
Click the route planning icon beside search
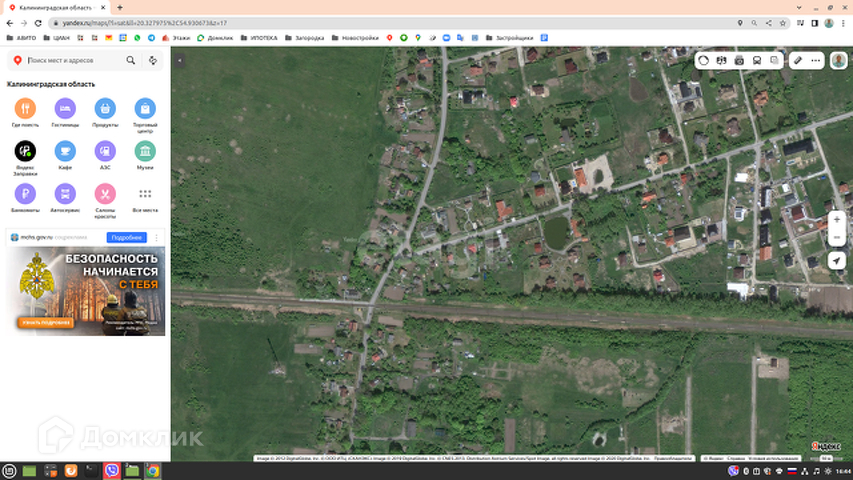pos(153,60)
